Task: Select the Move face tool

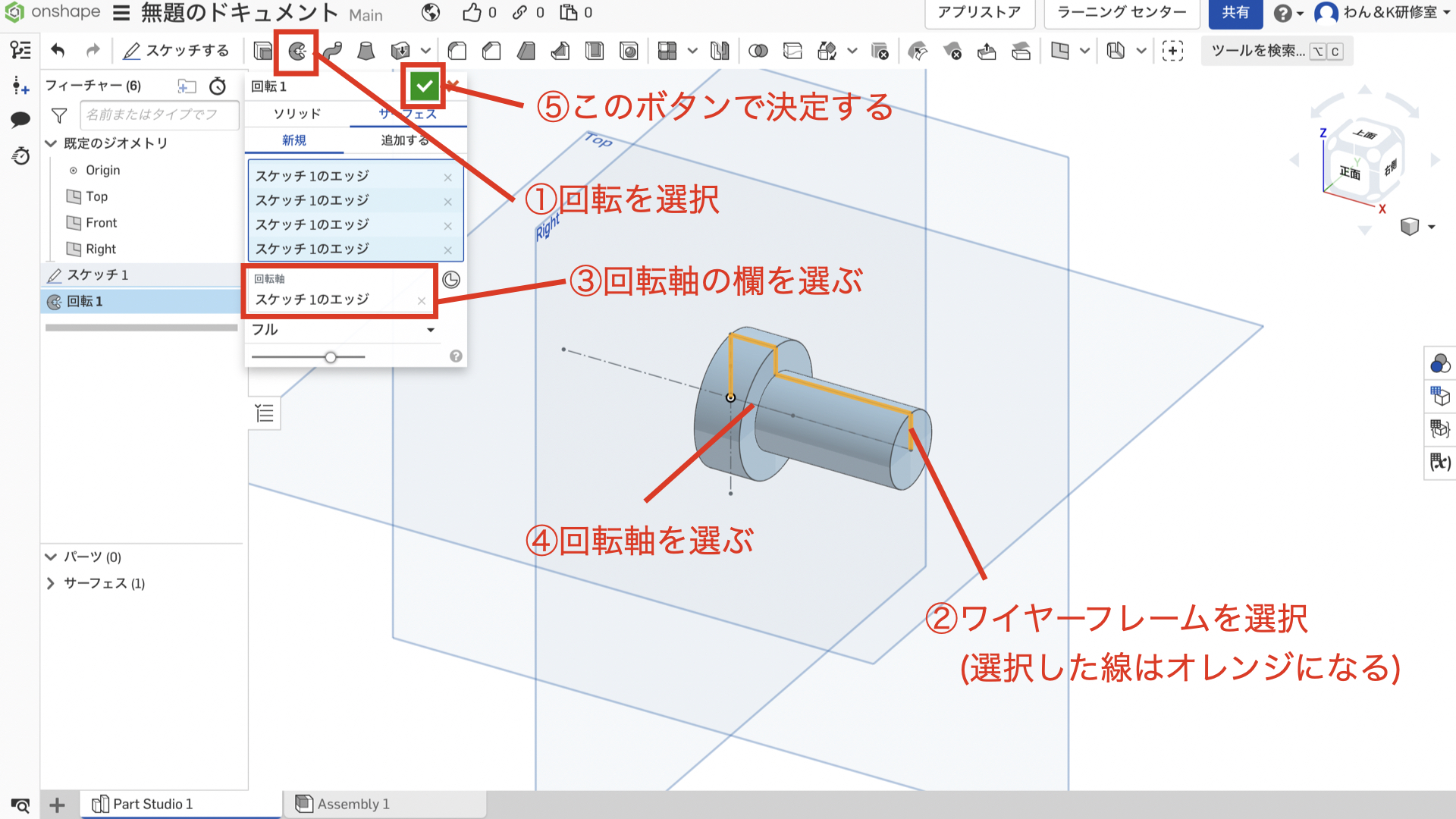Action: [x=987, y=51]
